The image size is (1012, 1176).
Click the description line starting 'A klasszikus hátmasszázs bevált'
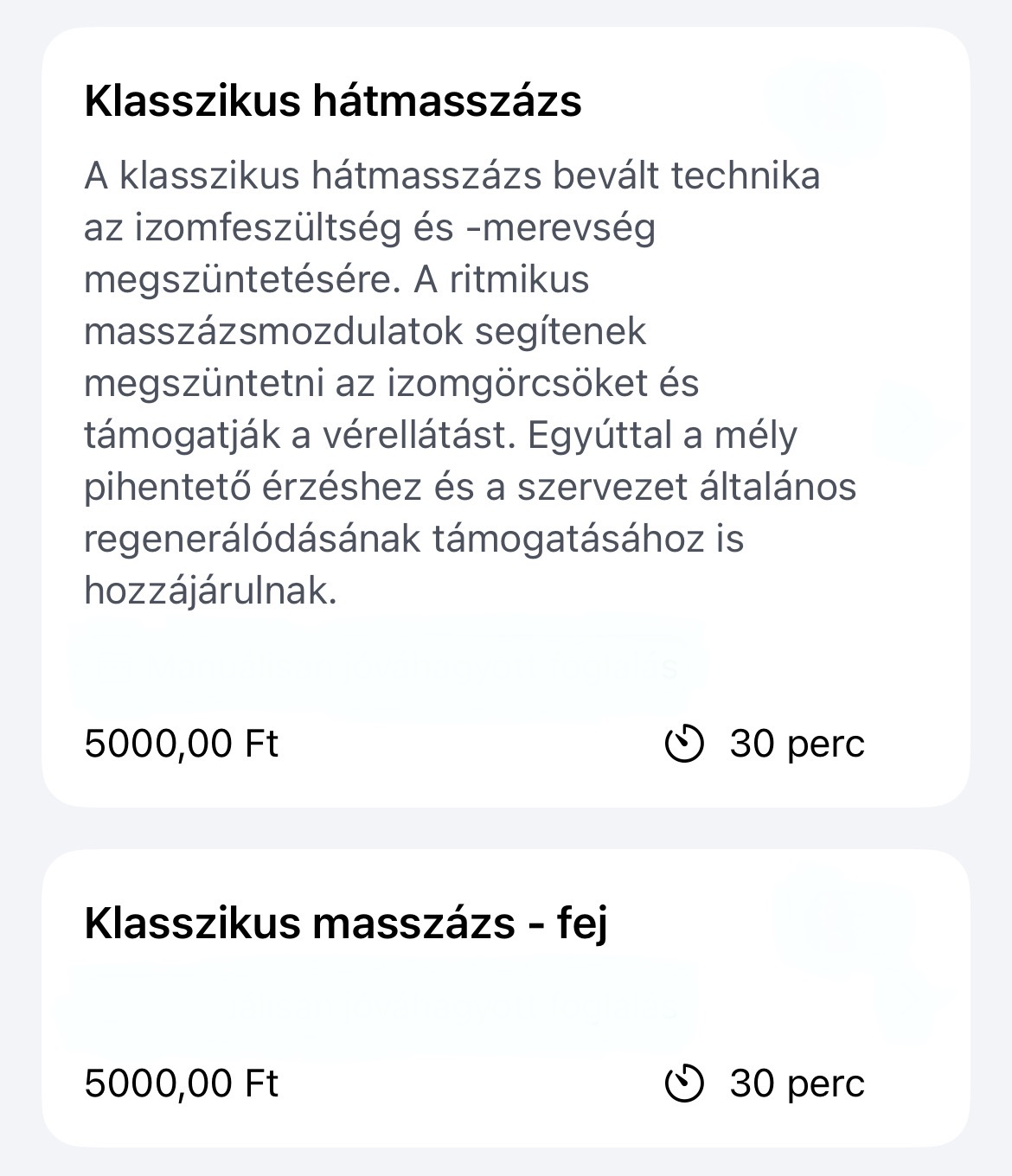(x=452, y=176)
